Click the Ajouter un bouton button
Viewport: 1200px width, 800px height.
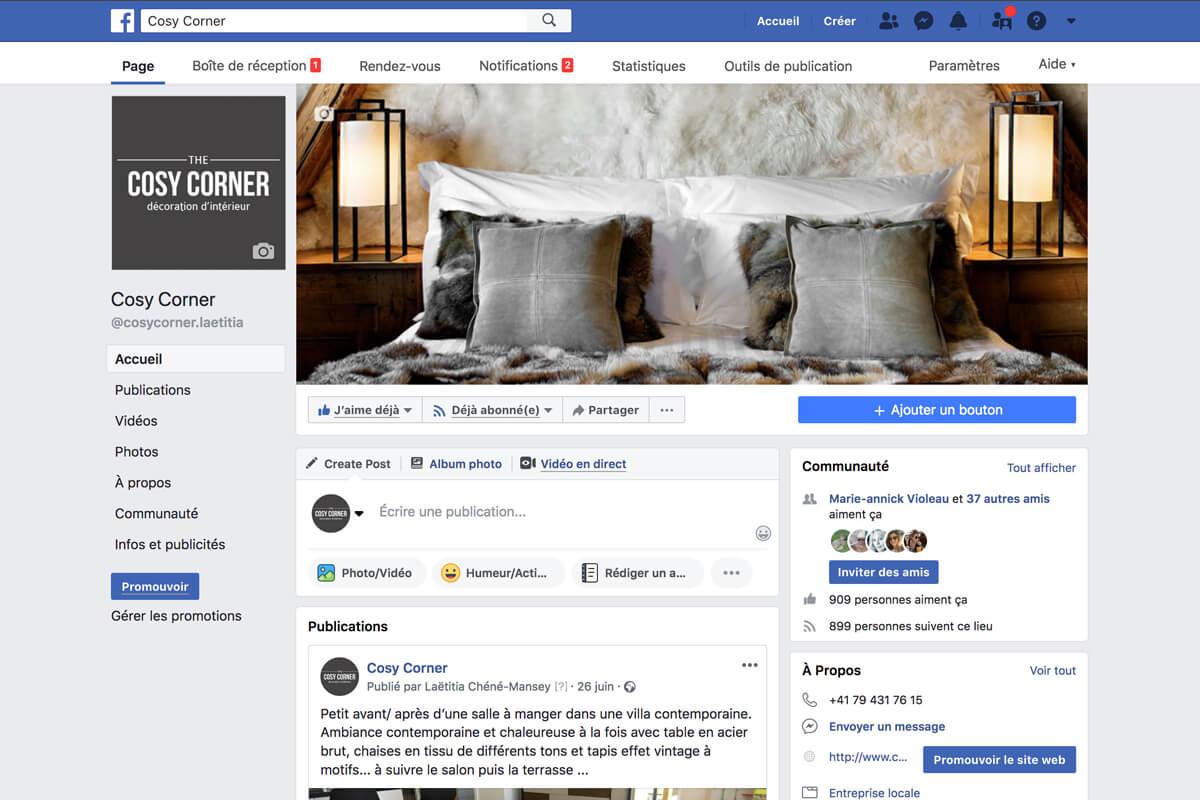936,410
